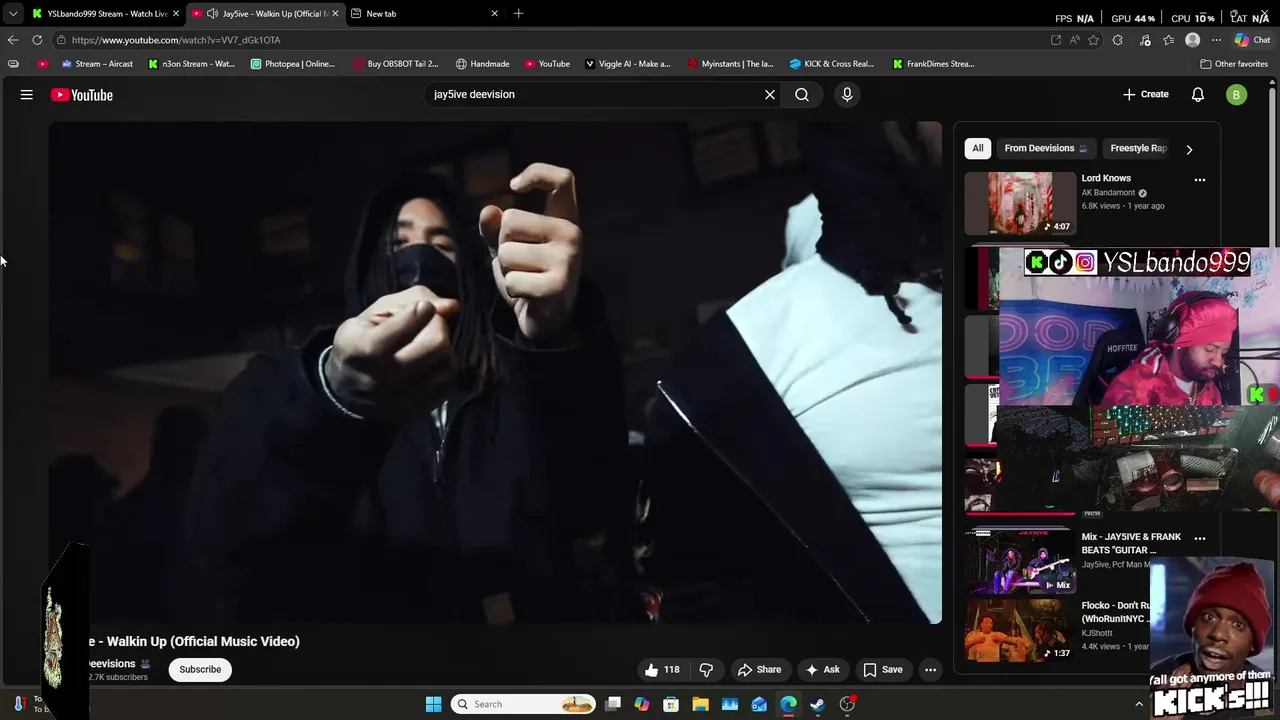
Task: Close the New tab tab
Action: pyautogui.click(x=494, y=14)
